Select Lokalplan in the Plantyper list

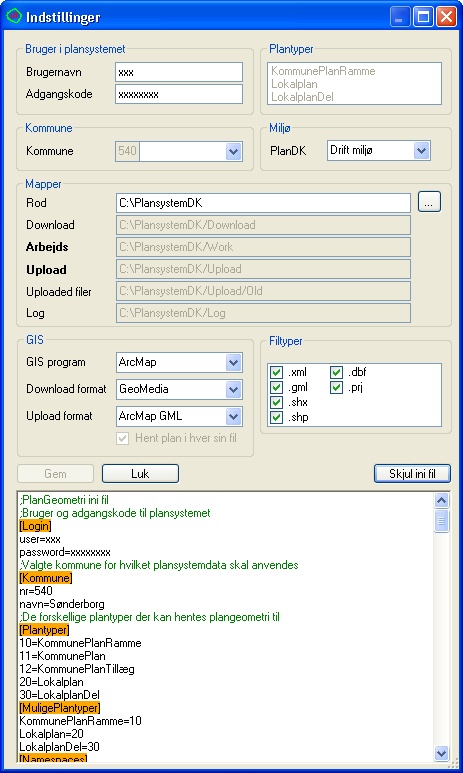coord(294,84)
